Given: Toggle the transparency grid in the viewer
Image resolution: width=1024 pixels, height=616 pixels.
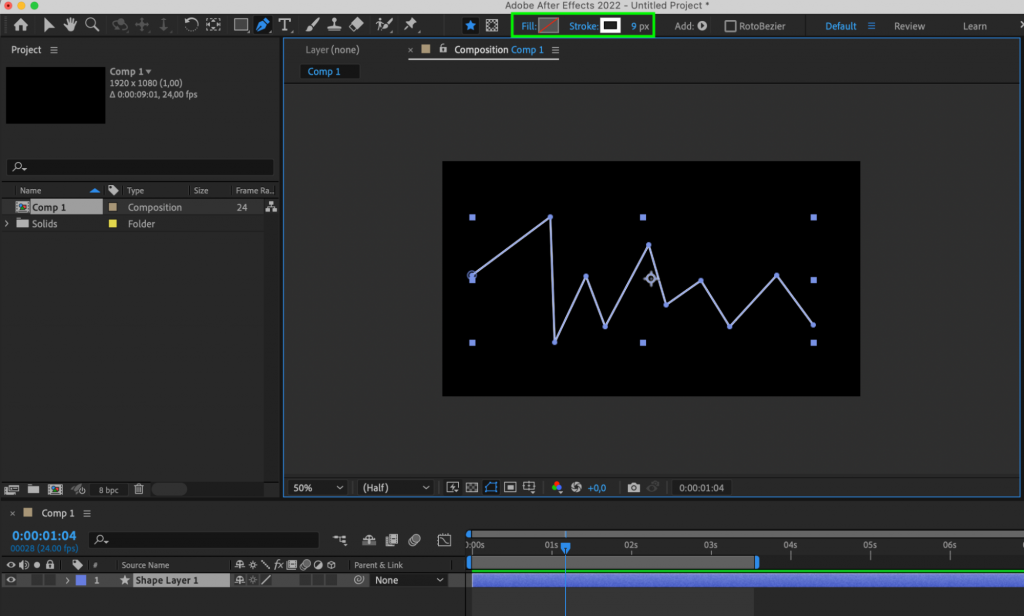Looking at the screenshot, I should (470, 488).
